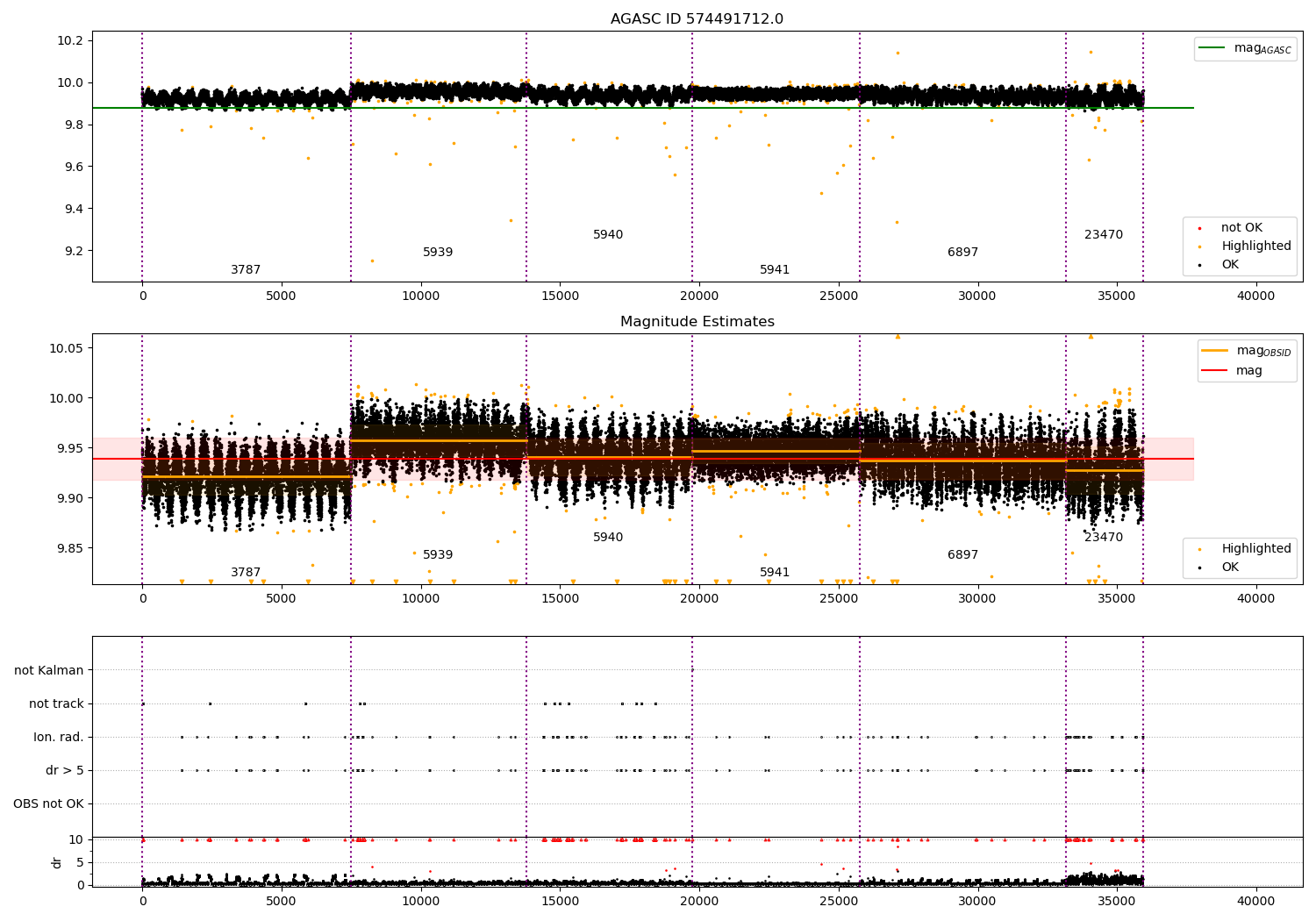Click y-axis tick 9.95 in Magnitude Estimates plot
1316x921 pixels.
70,448
